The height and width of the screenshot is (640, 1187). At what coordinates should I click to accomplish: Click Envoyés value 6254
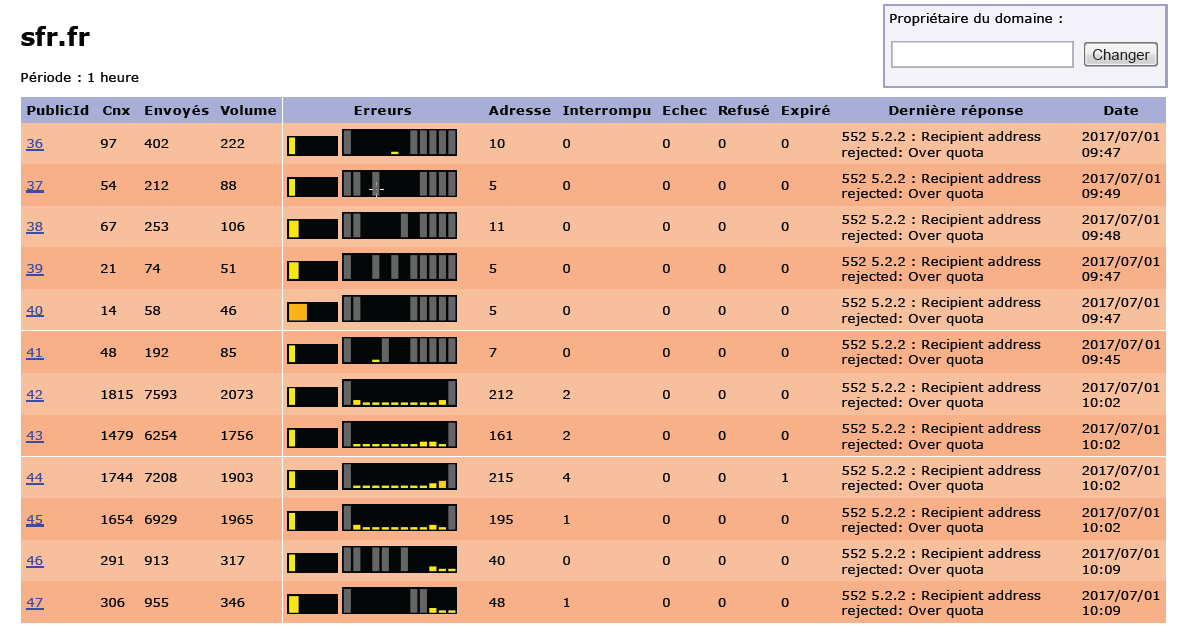160,436
